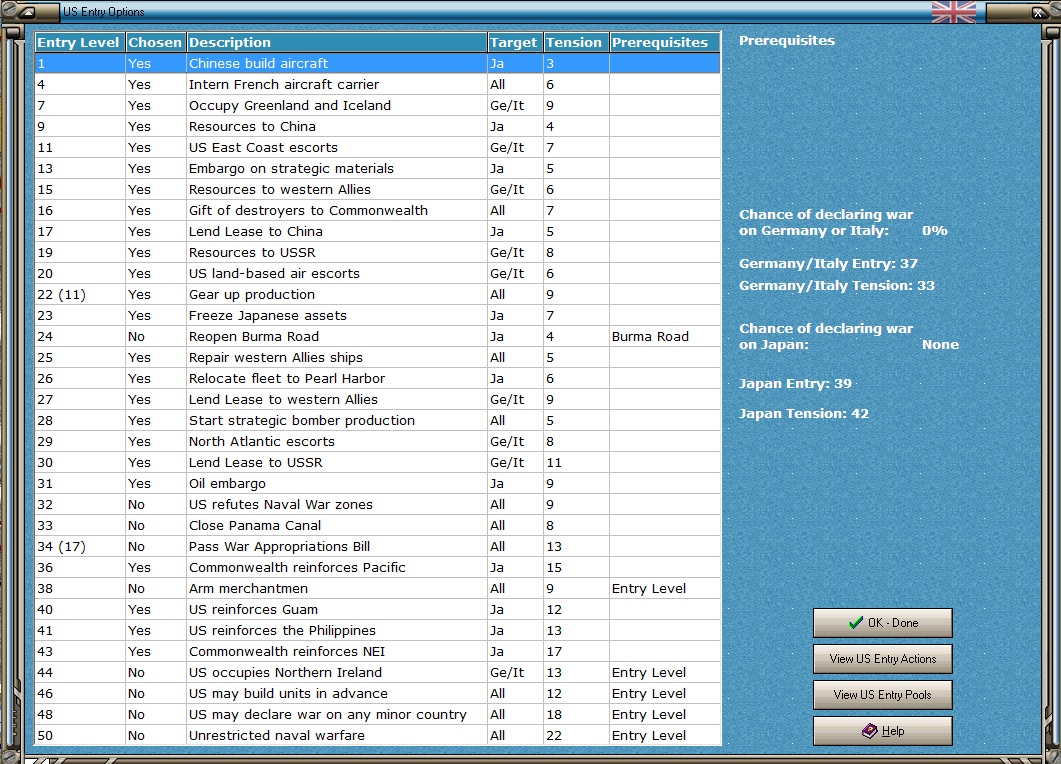The image size is (1061, 764).
Task: Select 'Gear up production' option
Action: [378, 294]
